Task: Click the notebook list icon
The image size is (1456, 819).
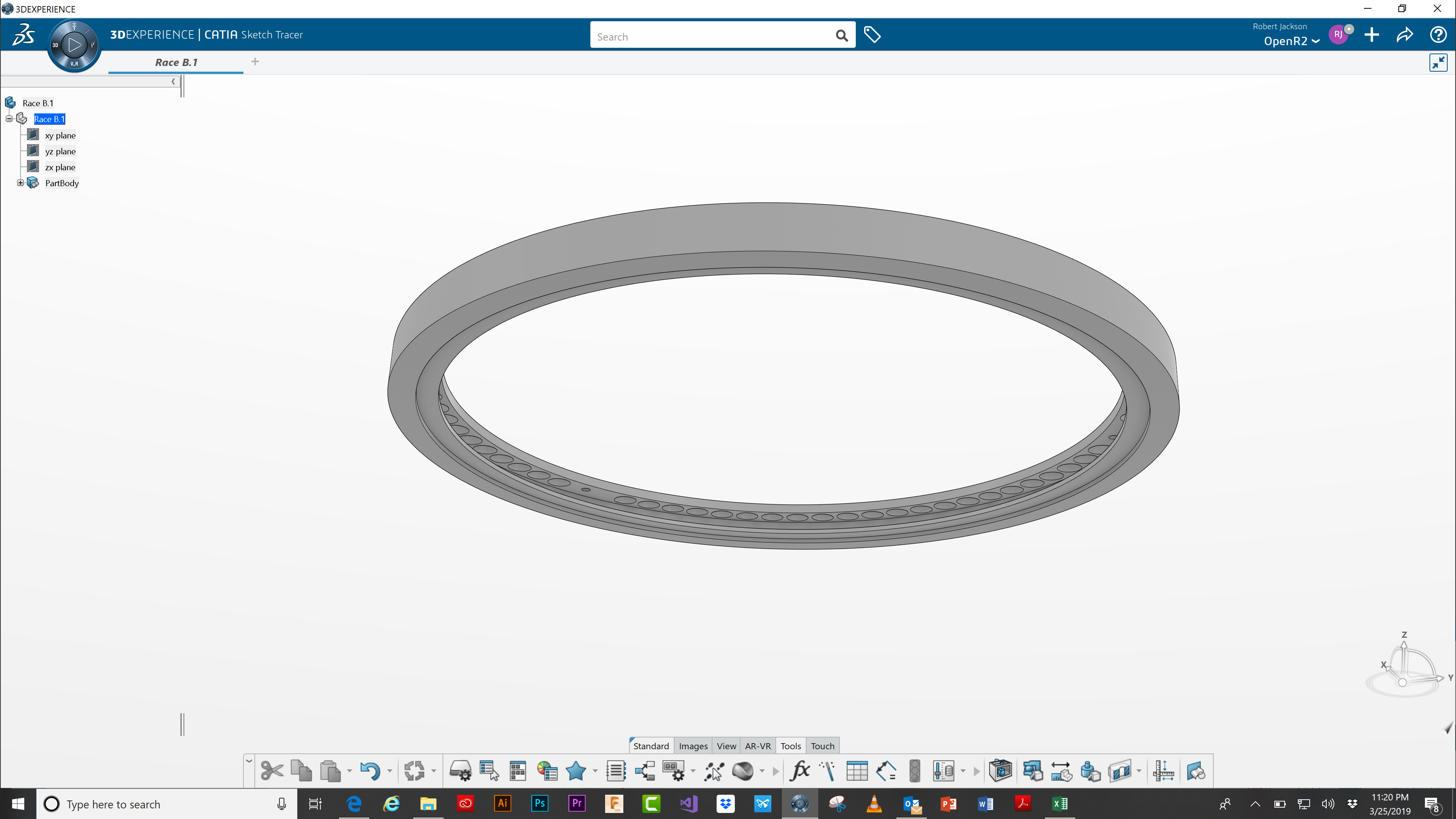Action: click(x=616, y=770)
